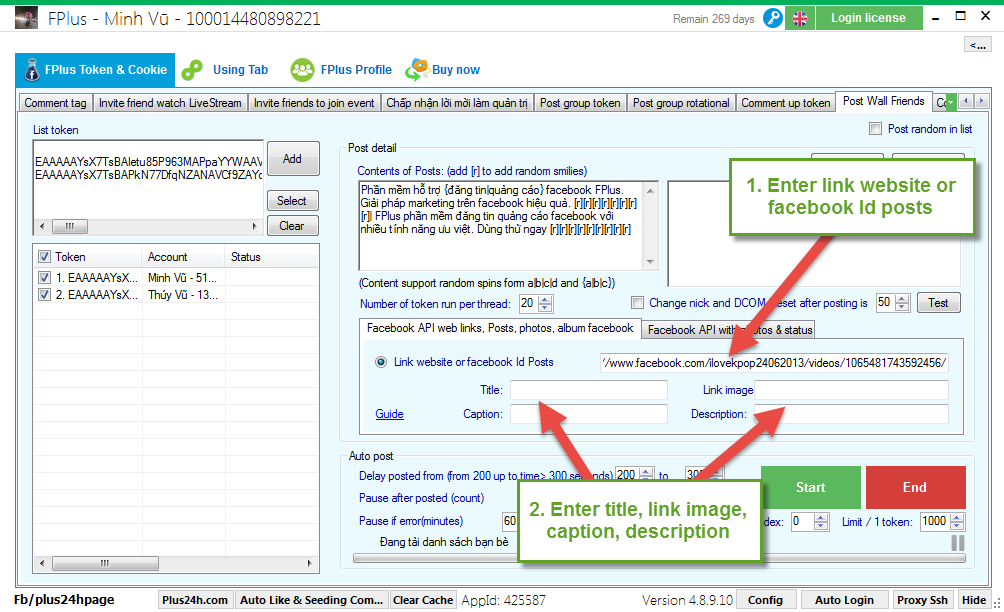
Task: Increase Number of token run per thread
Action: click(545, 299)
